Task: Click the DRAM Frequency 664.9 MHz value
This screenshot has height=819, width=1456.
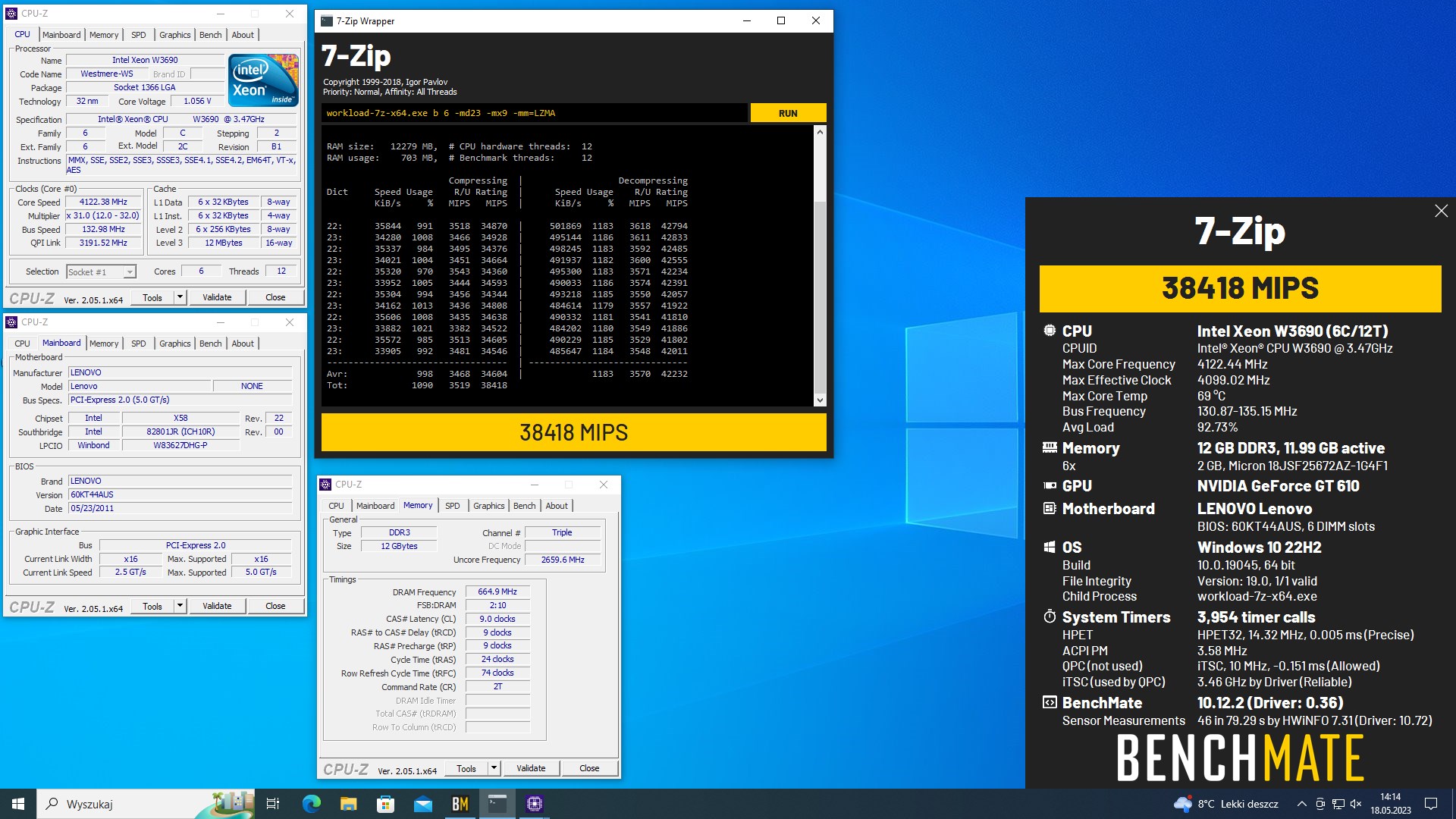Action: (x=497, y=591)
